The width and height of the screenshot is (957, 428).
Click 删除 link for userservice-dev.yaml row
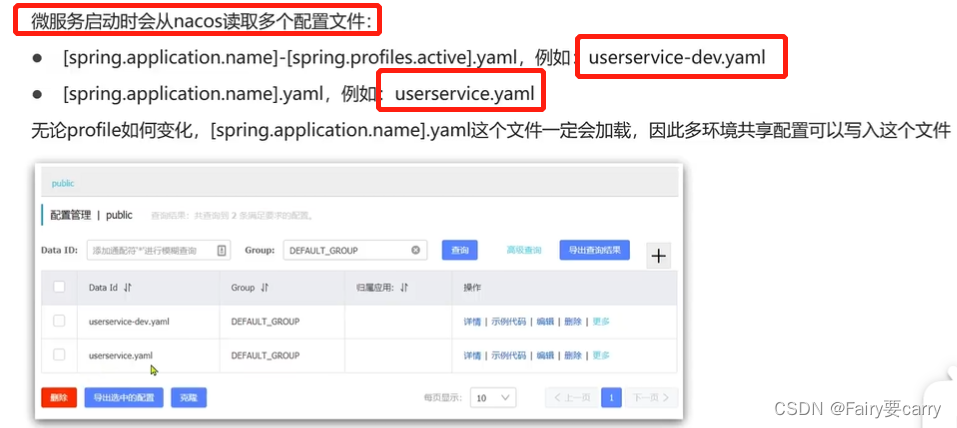pyautogui.click(x=573, y=321)
